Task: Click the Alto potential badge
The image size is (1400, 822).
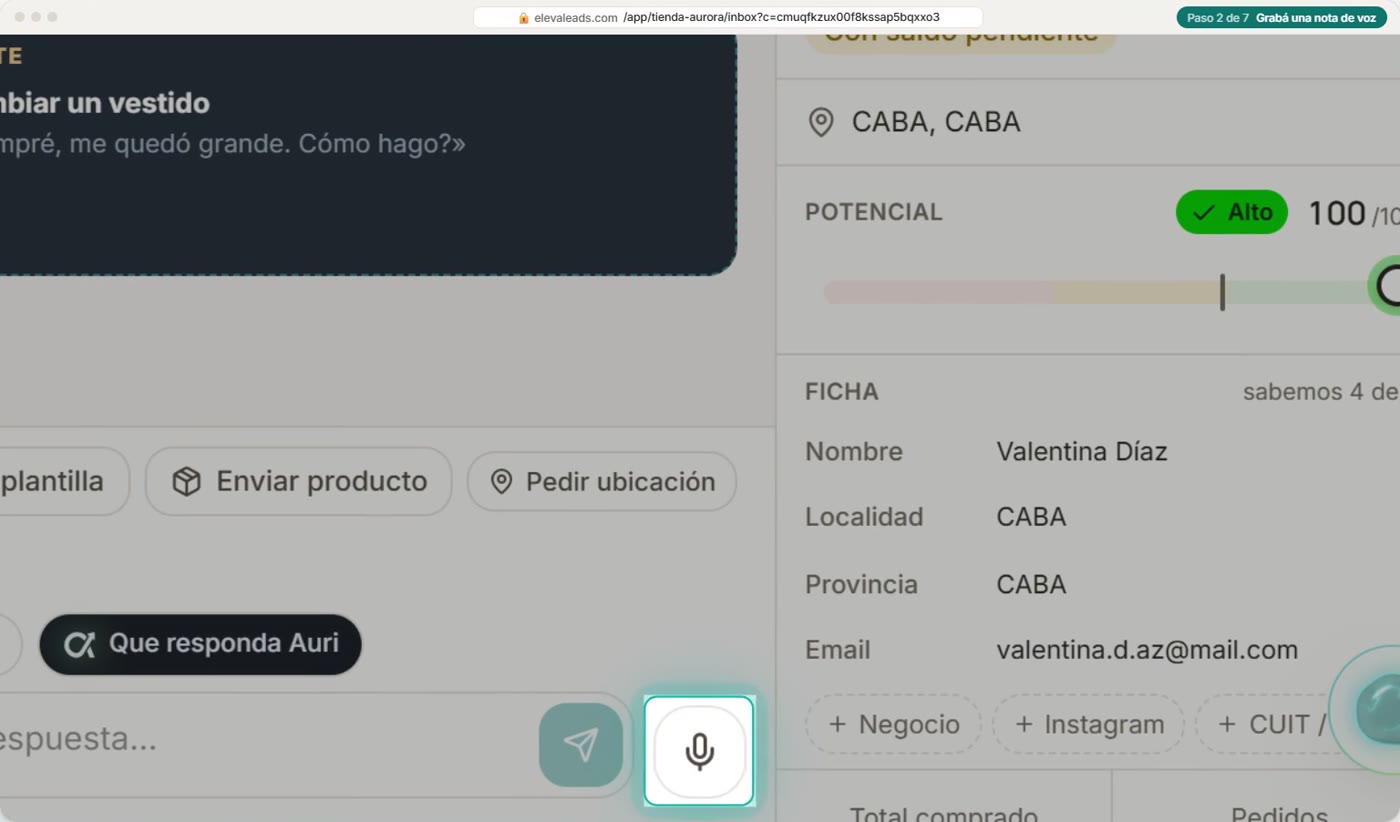Action: pos(1232,212)
